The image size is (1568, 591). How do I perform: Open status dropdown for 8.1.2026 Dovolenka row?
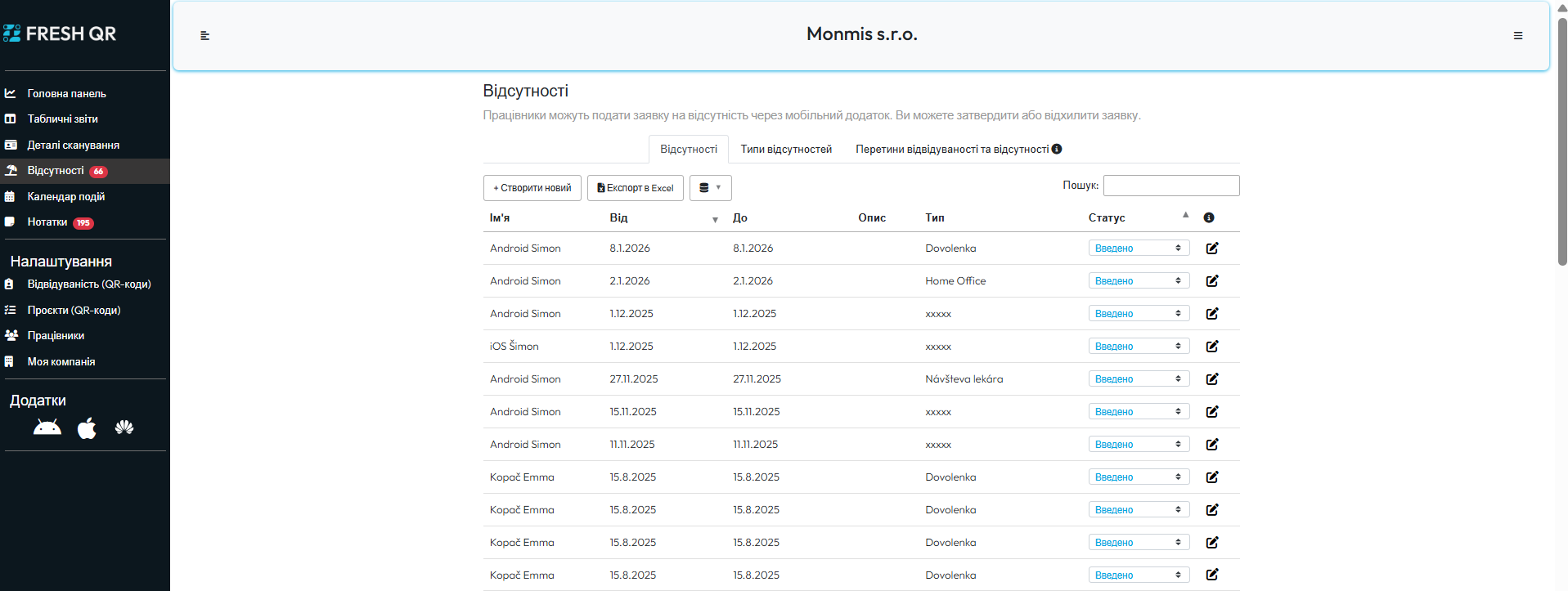1138,248
